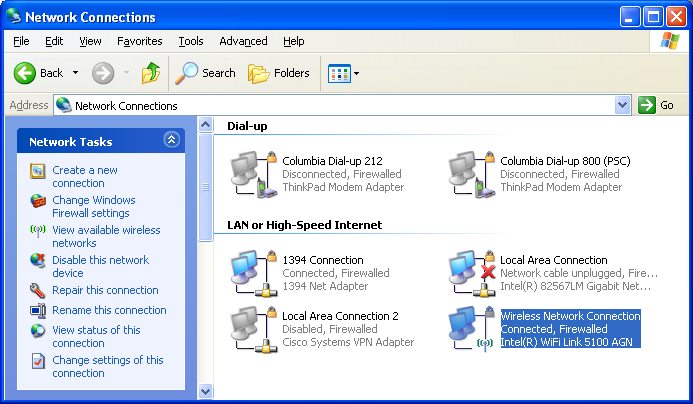Image resolution: width=693 pixels, height=404 pixels.
Task: Click the Wireless Network Connection label
Action: click(x=570, y=316)
